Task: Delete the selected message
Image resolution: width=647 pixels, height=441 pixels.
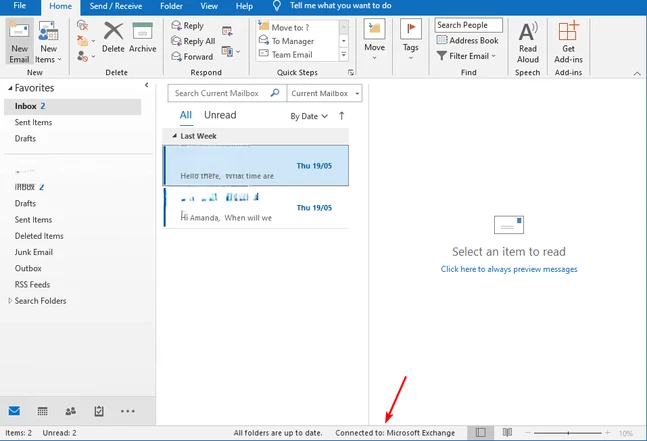Action: (x=113, y=38)
